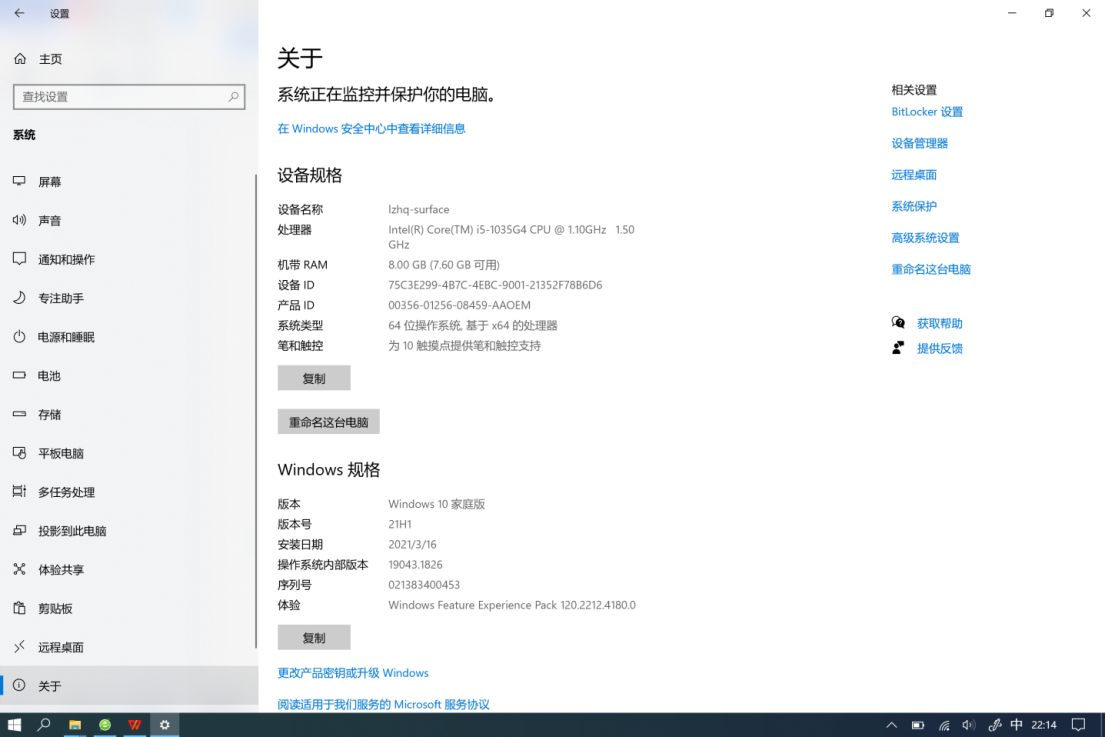The height and width of the screenshot is (737, 1106).
Task: Open WPS Office from the taskbar
Action: pyautogui.click(x=135, y=725)
